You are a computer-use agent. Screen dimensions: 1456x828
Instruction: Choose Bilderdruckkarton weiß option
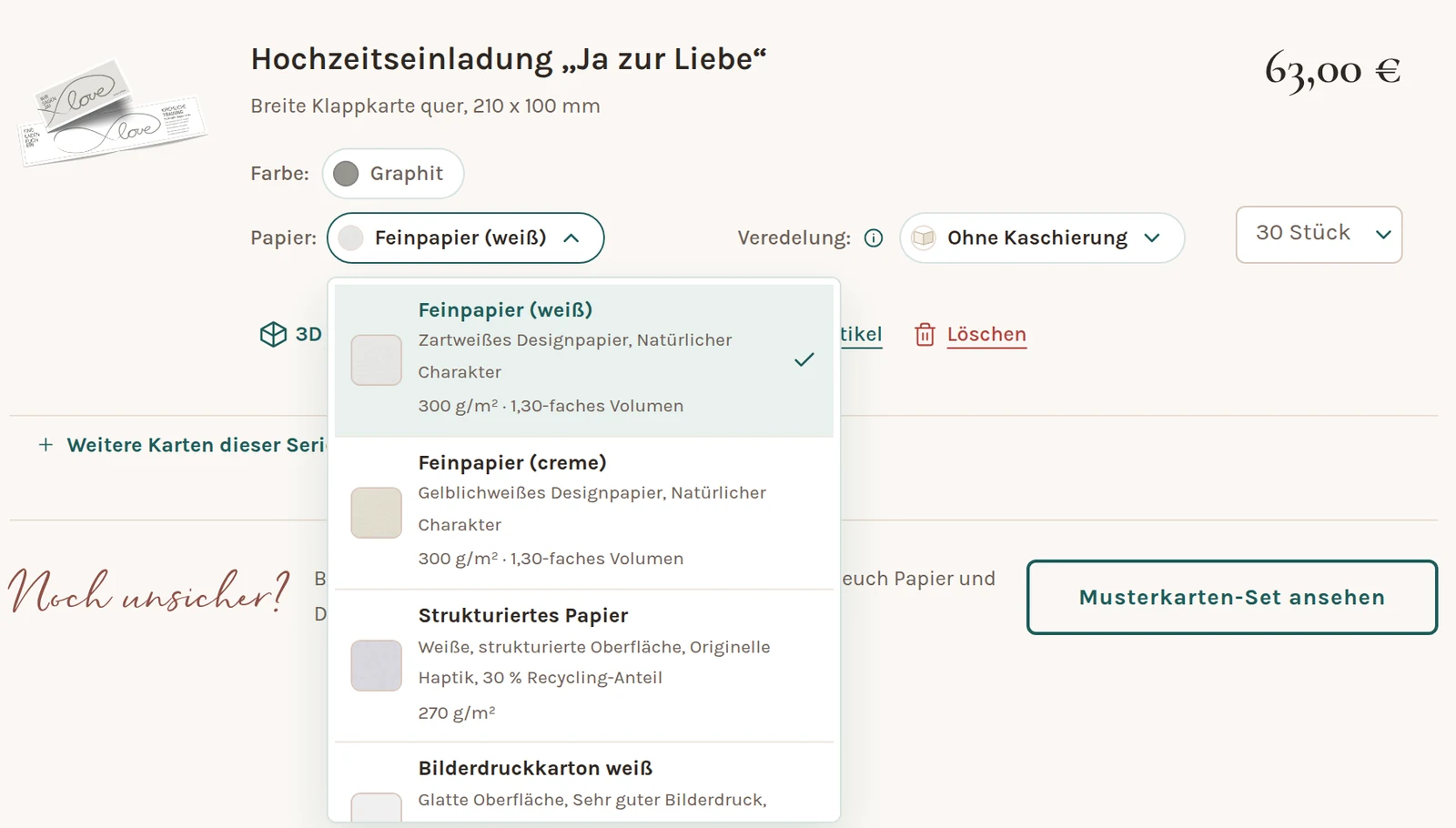(x=584, y=783)
